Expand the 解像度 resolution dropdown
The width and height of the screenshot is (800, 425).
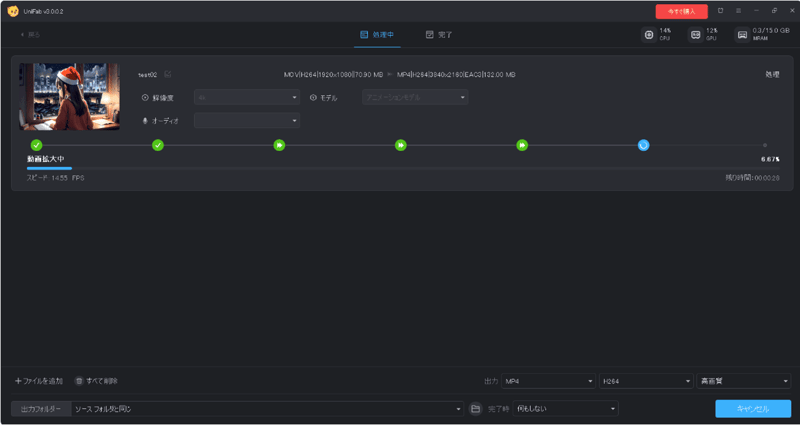(247, 97)
